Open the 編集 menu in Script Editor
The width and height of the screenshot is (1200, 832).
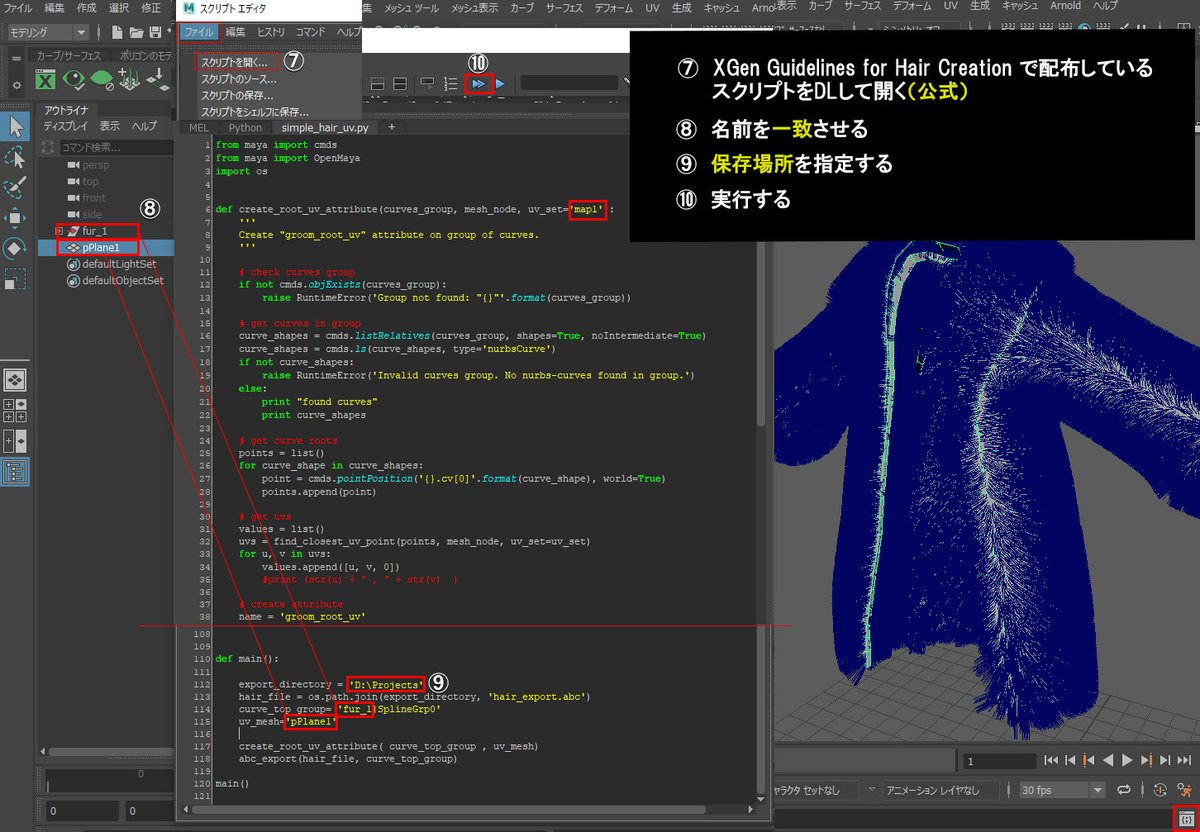pyautogui.click(x=235, y=33)
